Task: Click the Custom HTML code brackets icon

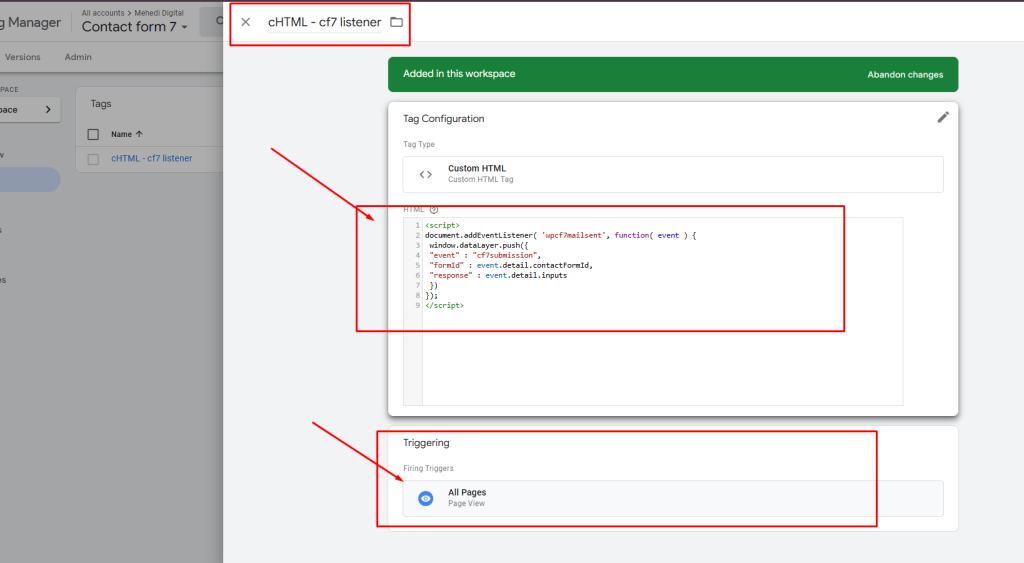Action: click(x=426, y=174)
